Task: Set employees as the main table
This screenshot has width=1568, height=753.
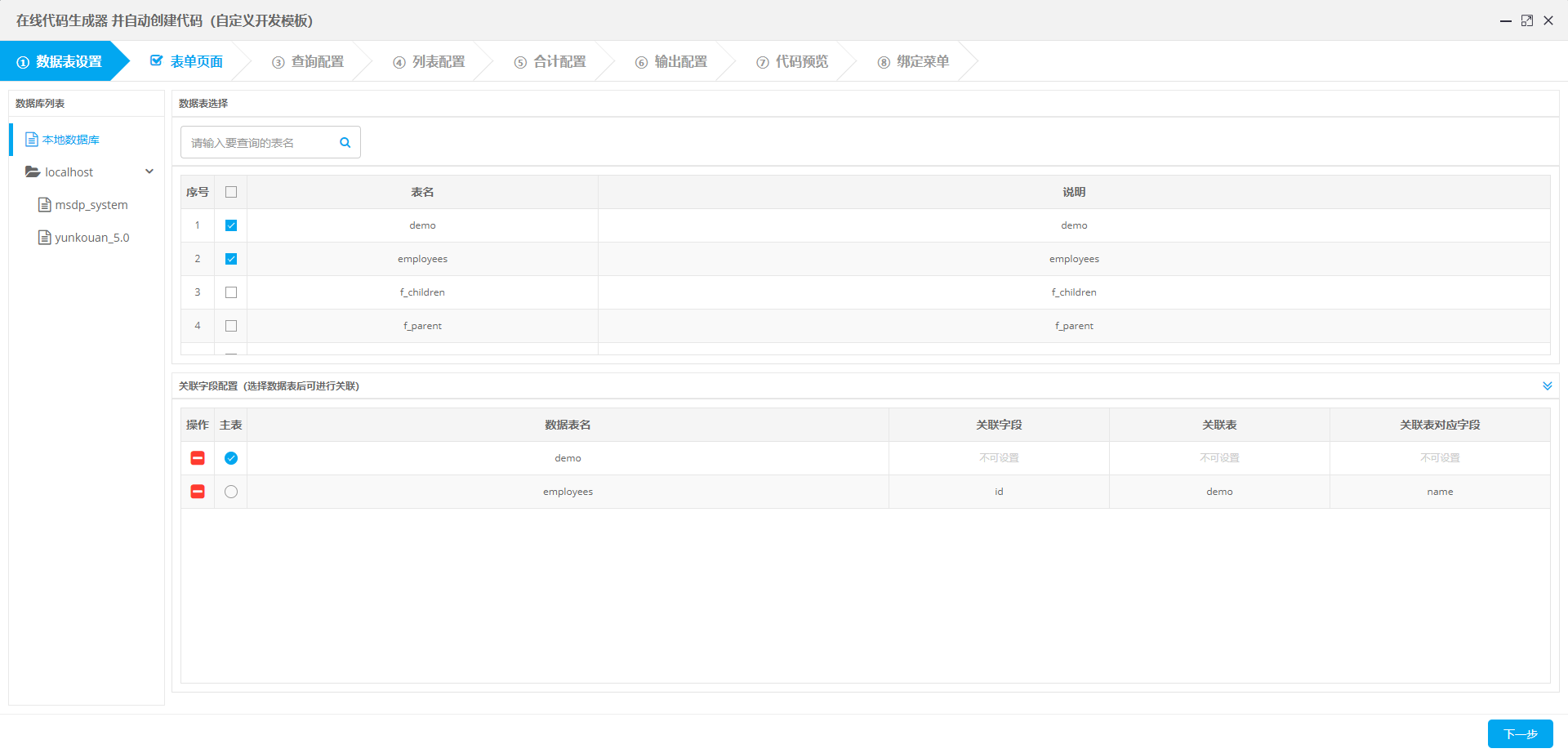Action: coord(231,492)
